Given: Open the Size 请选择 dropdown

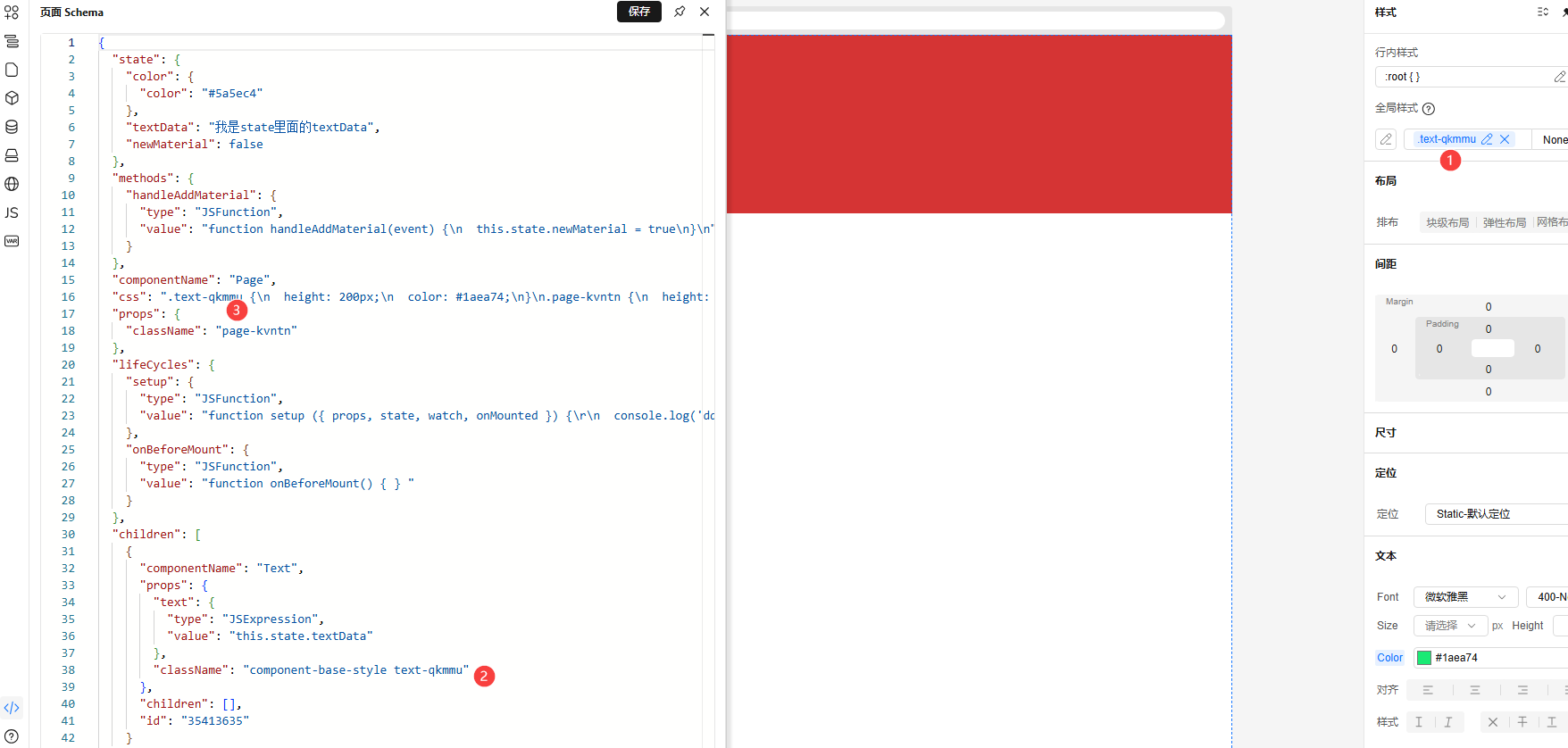Looking at the screenshot, I should [1450, 626].
